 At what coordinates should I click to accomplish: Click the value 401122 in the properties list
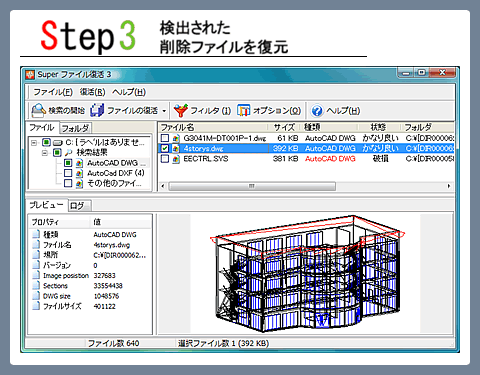(x=104, y=306)
